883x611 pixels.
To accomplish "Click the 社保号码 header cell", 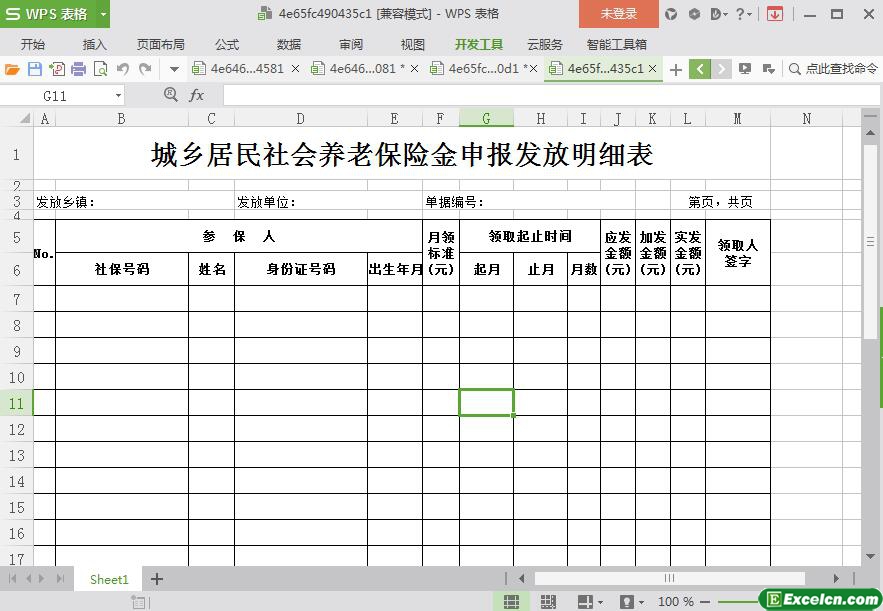I will 122,269.
